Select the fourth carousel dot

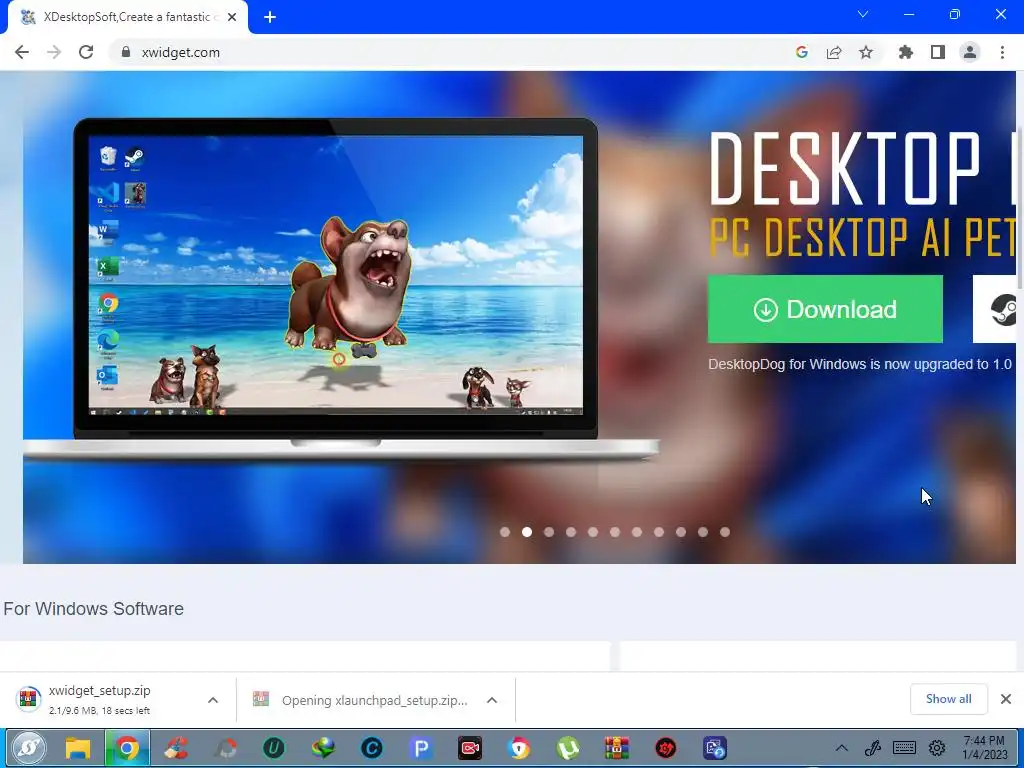[571, 532]
